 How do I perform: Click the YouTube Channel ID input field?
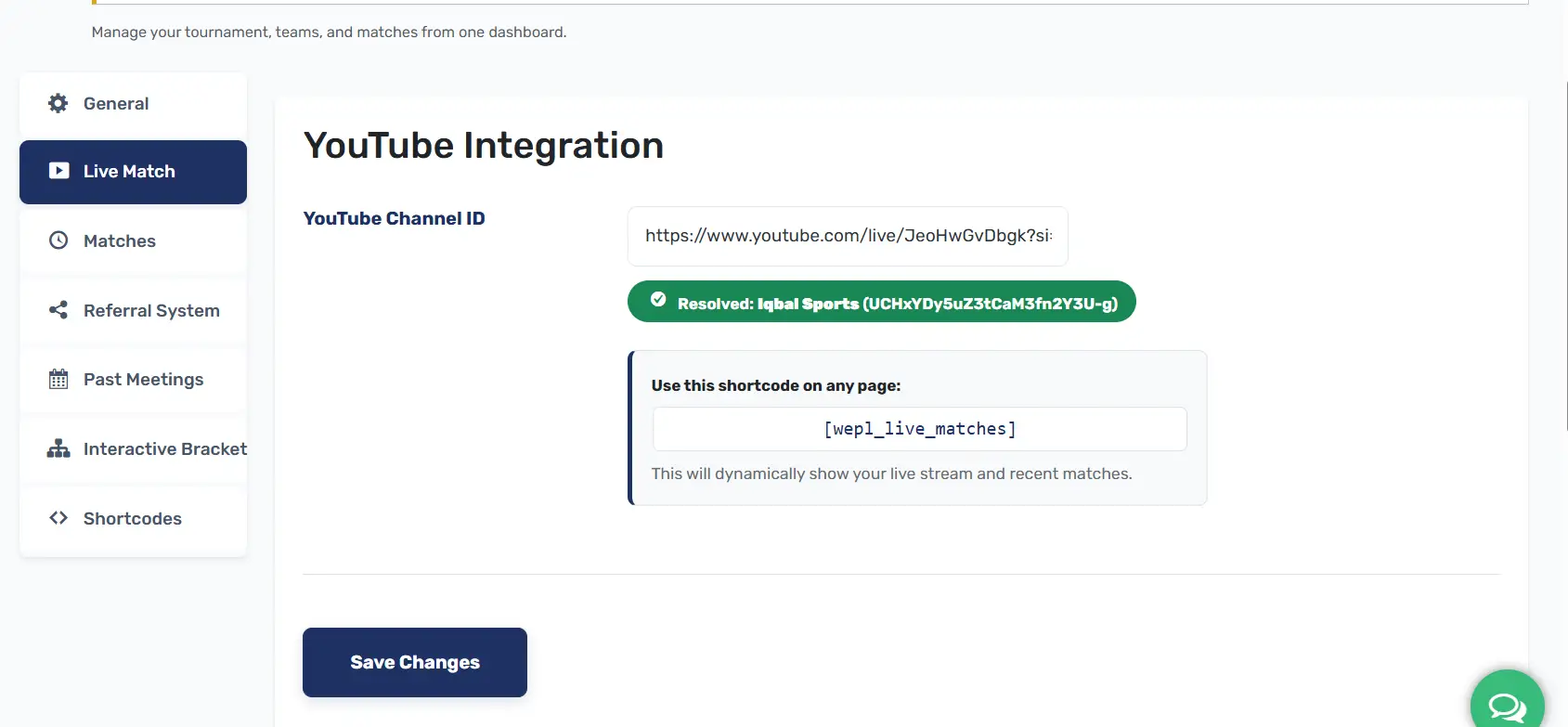pos(848,236)
